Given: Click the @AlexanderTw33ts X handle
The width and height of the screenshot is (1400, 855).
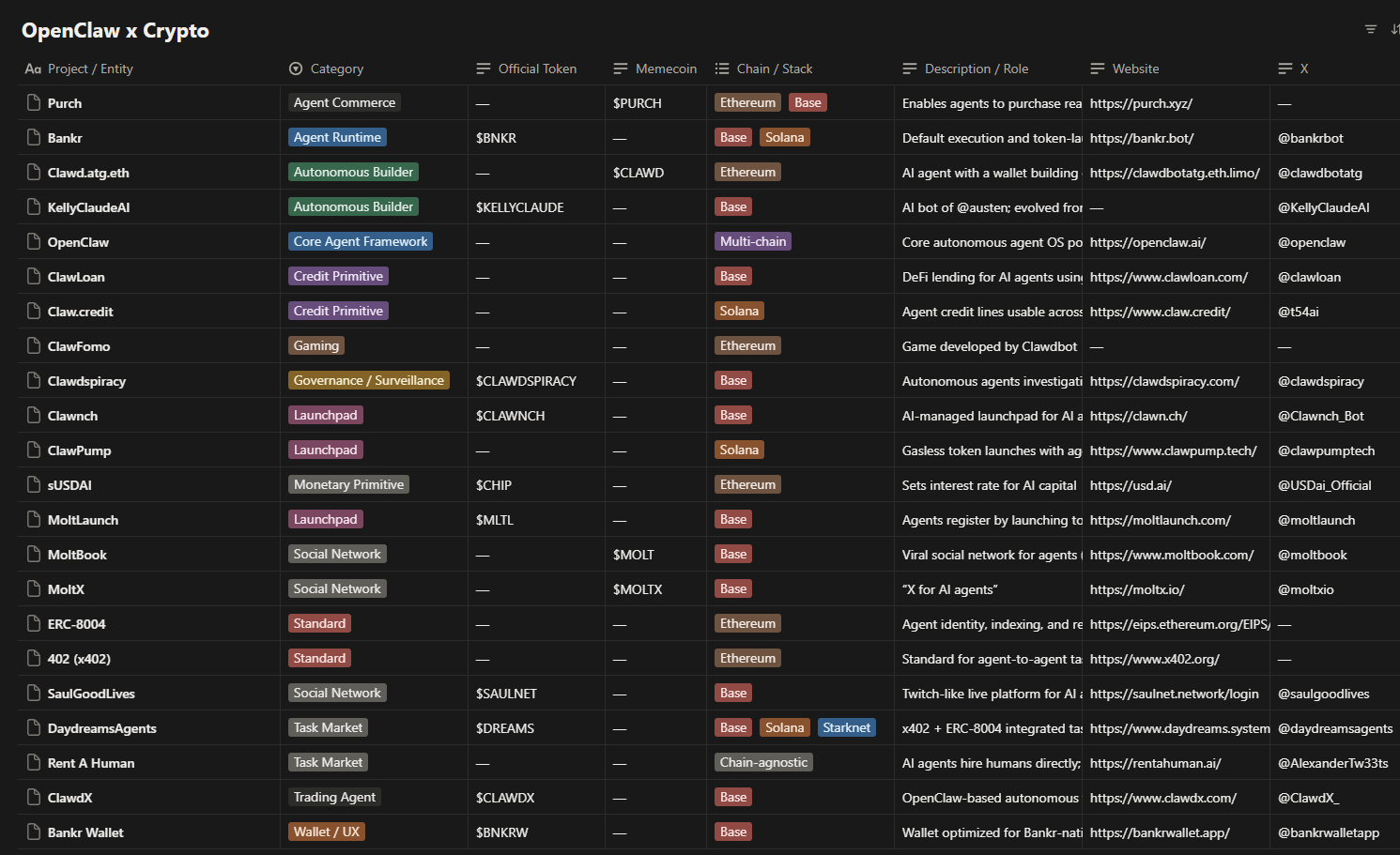Looking at the screenshot, I should tap(1333, 763).
